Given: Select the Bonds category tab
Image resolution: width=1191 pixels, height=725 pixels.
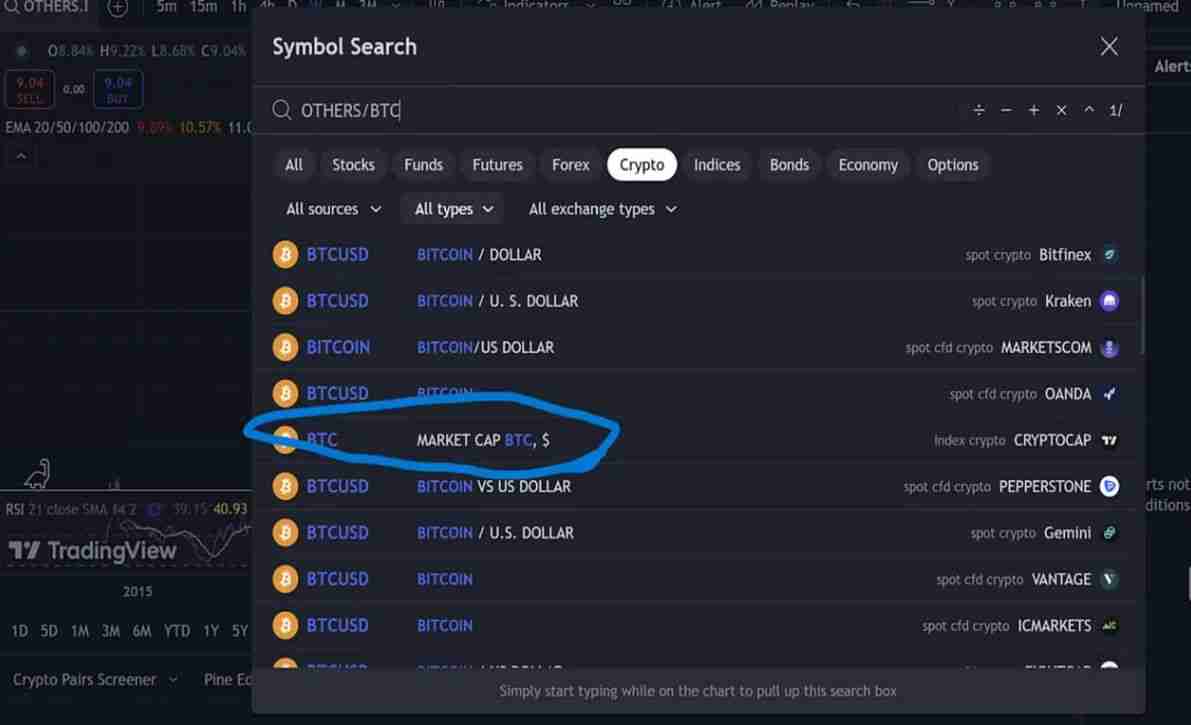Looking at the screenshot, I should click(789, 164).
